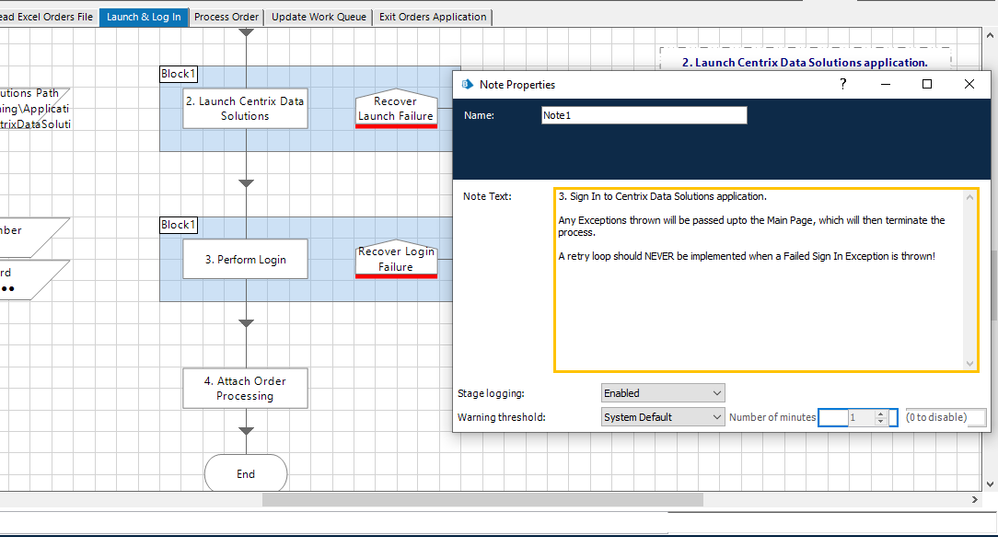Switch to the Process Order tab

coord(227,17)
